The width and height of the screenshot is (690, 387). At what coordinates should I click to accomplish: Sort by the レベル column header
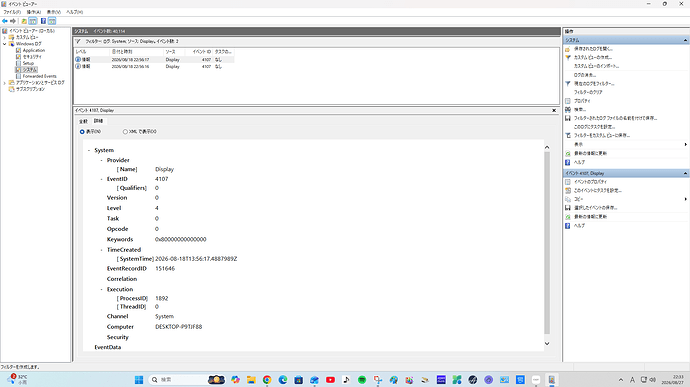(x=92, y=52)
